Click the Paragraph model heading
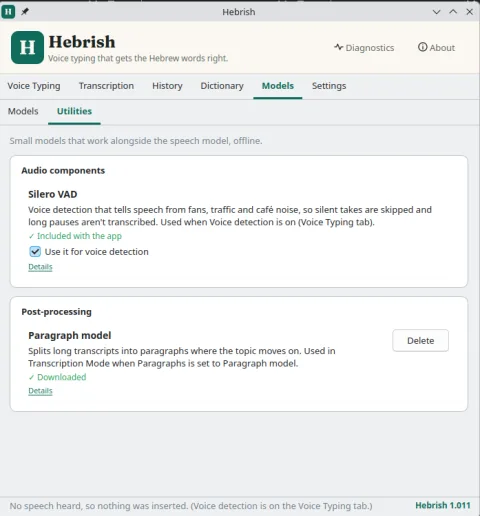Screen dimensions: 480x516 70,335
